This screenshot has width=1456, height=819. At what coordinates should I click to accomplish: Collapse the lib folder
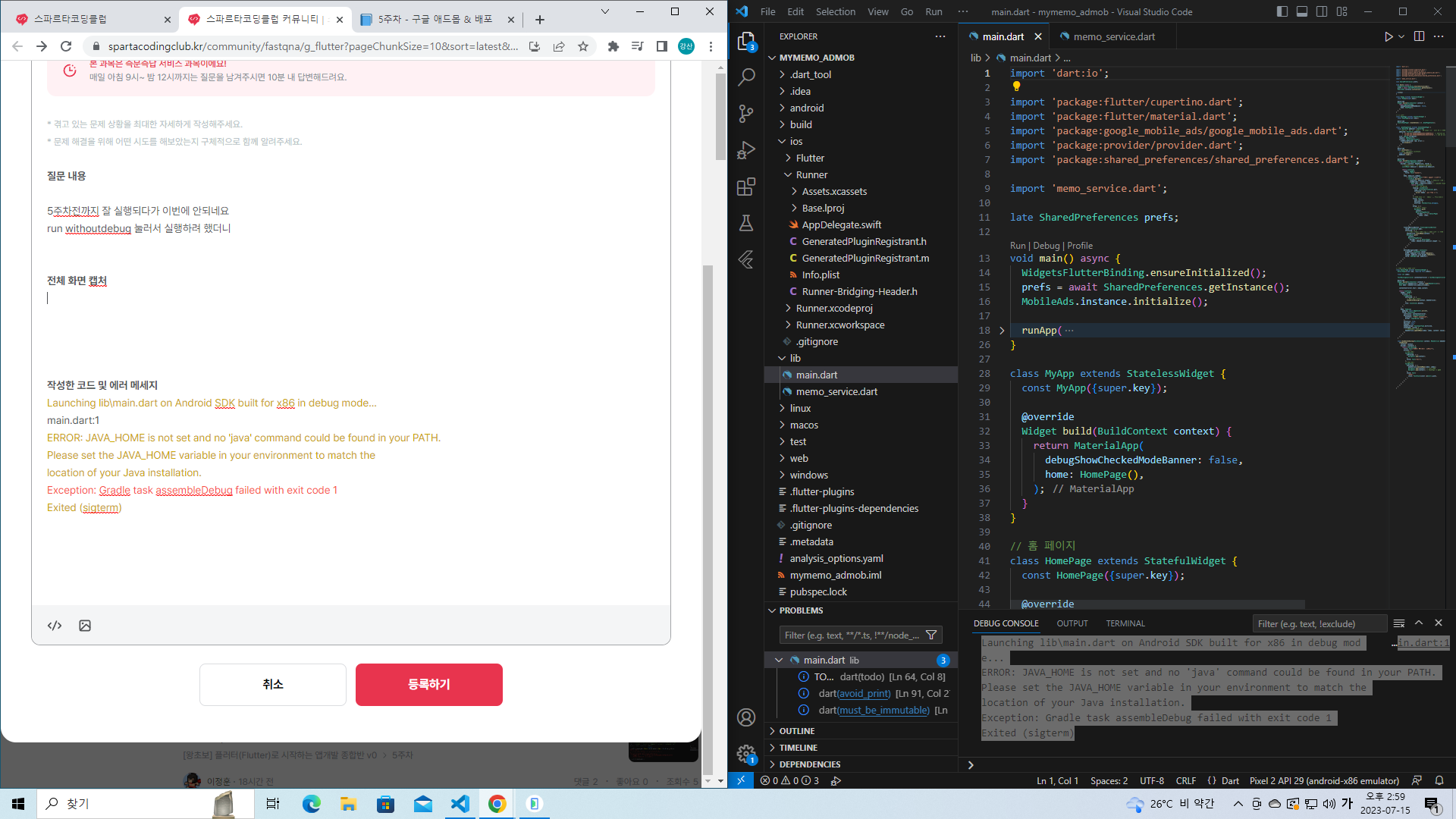coord(795,358)
